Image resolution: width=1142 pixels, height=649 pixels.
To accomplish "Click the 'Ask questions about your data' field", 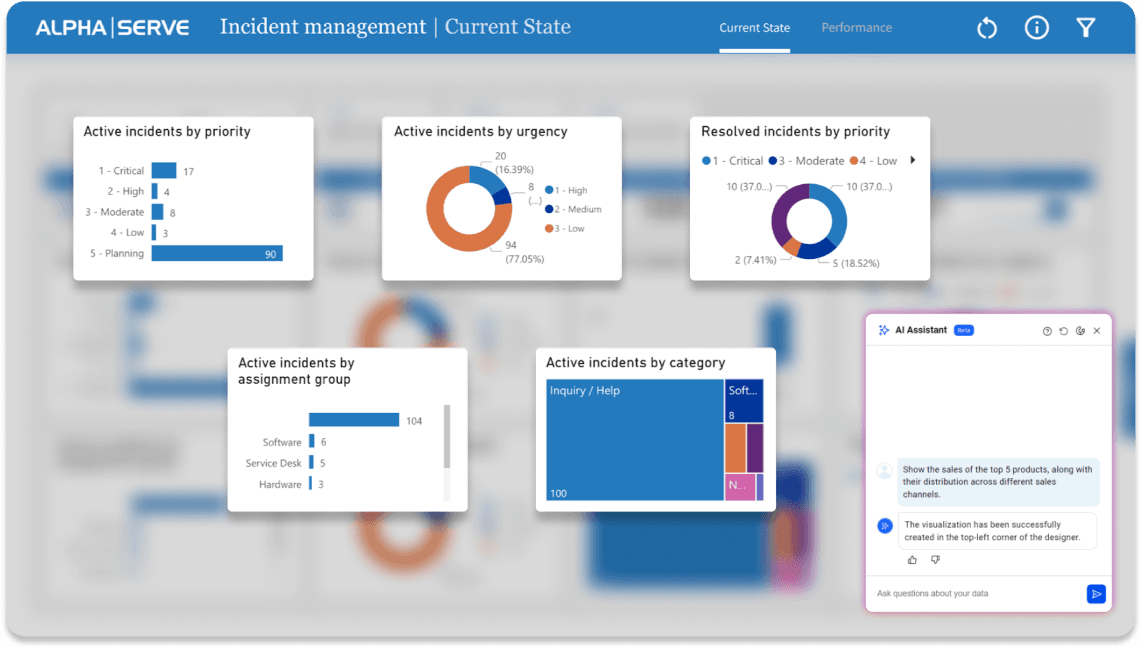I will click(x=975, y=594).
